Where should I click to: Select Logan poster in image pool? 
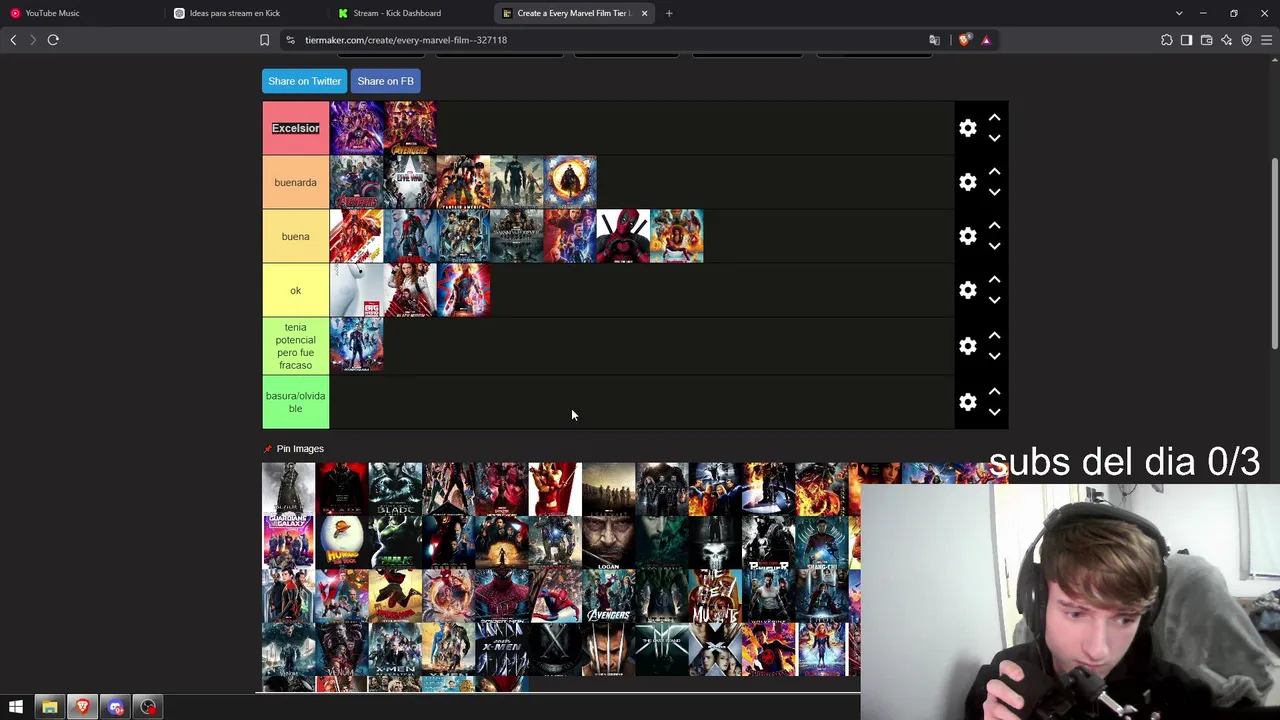pos(608,543)
